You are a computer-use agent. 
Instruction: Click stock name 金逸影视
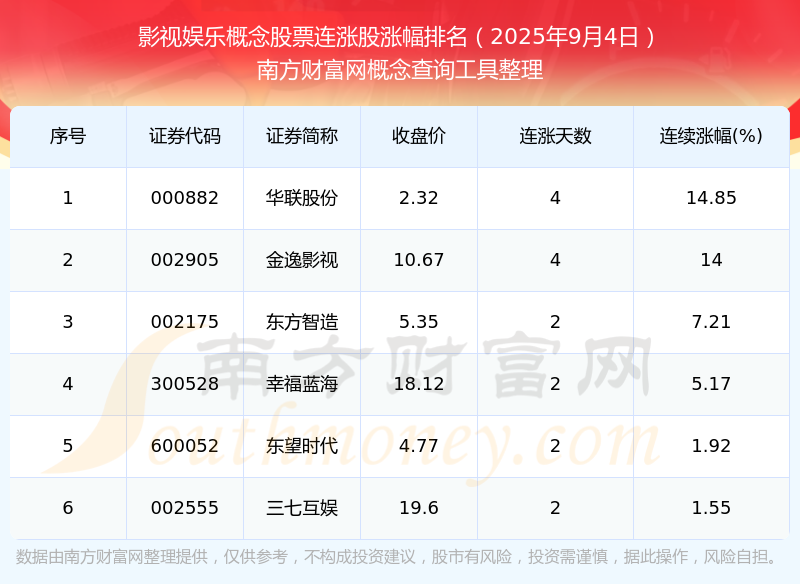[x=302, y=260]
